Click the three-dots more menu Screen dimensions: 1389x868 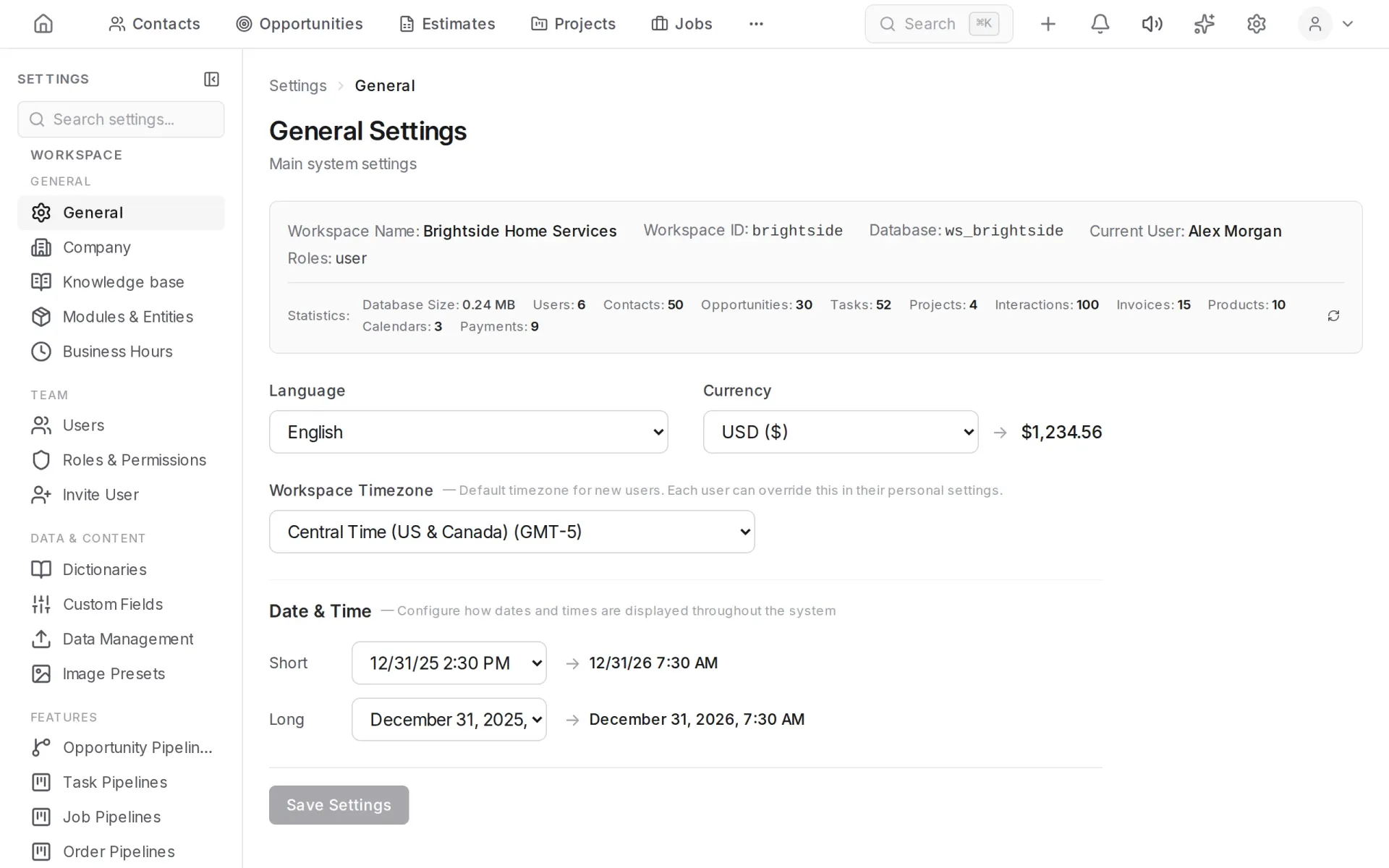756,24
